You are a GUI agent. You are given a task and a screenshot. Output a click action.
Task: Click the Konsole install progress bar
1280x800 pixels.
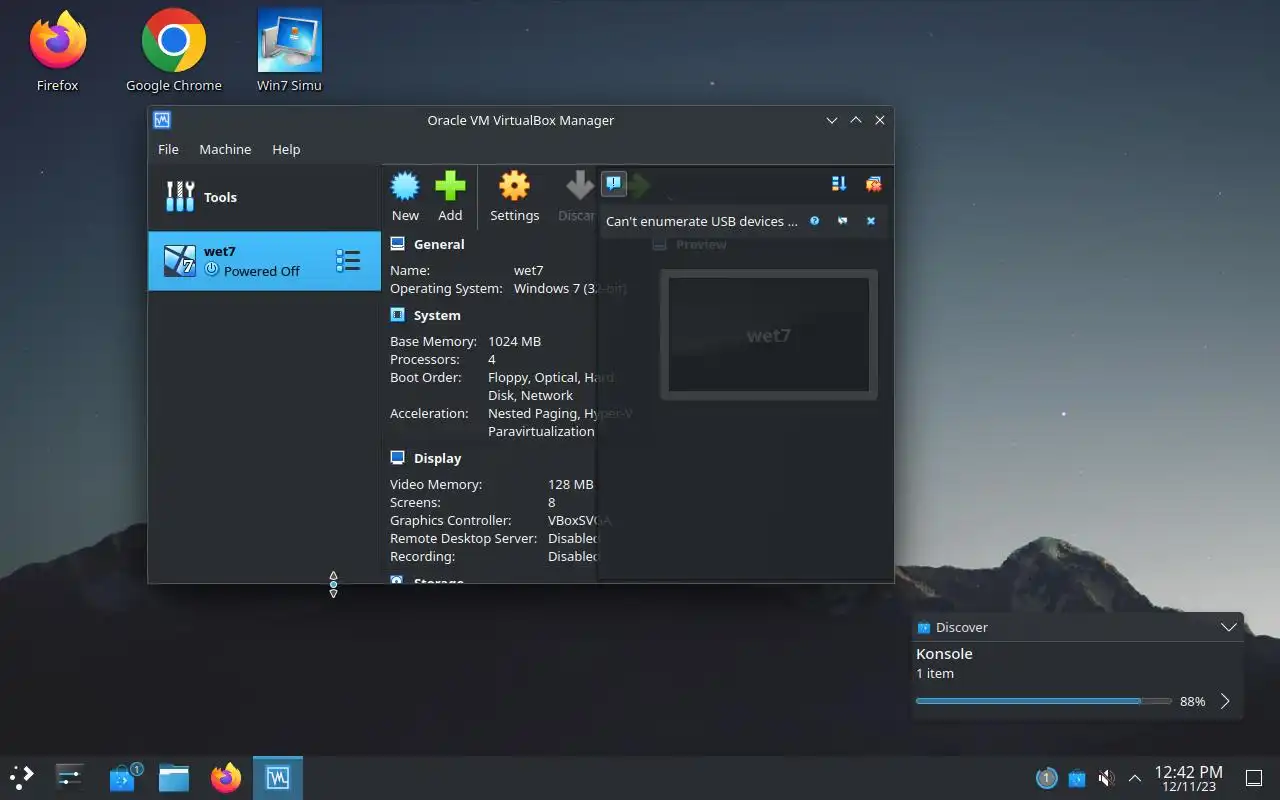pyautogui.click(x=1043, y=701)
